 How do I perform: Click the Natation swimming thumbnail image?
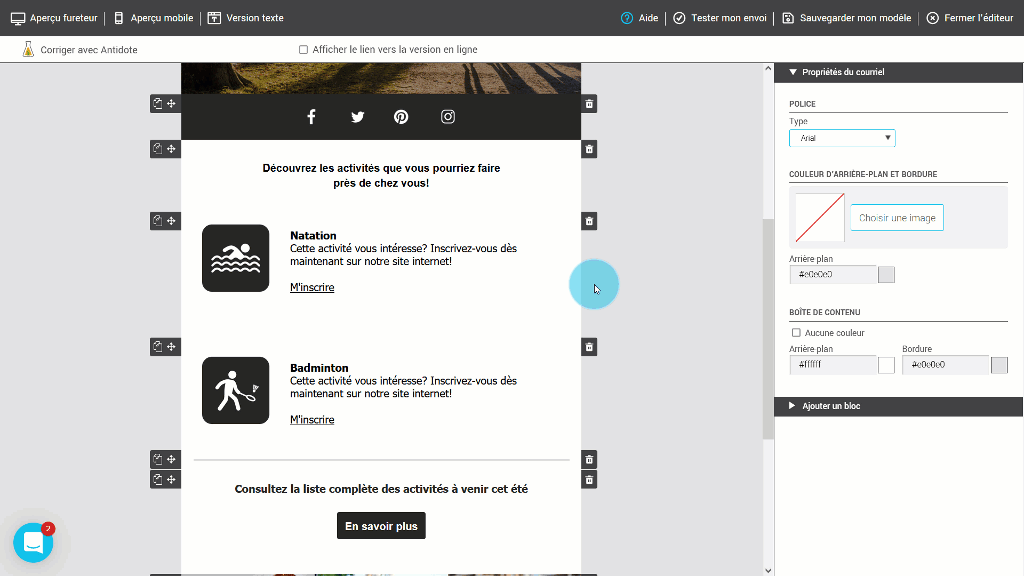point(235,258)
